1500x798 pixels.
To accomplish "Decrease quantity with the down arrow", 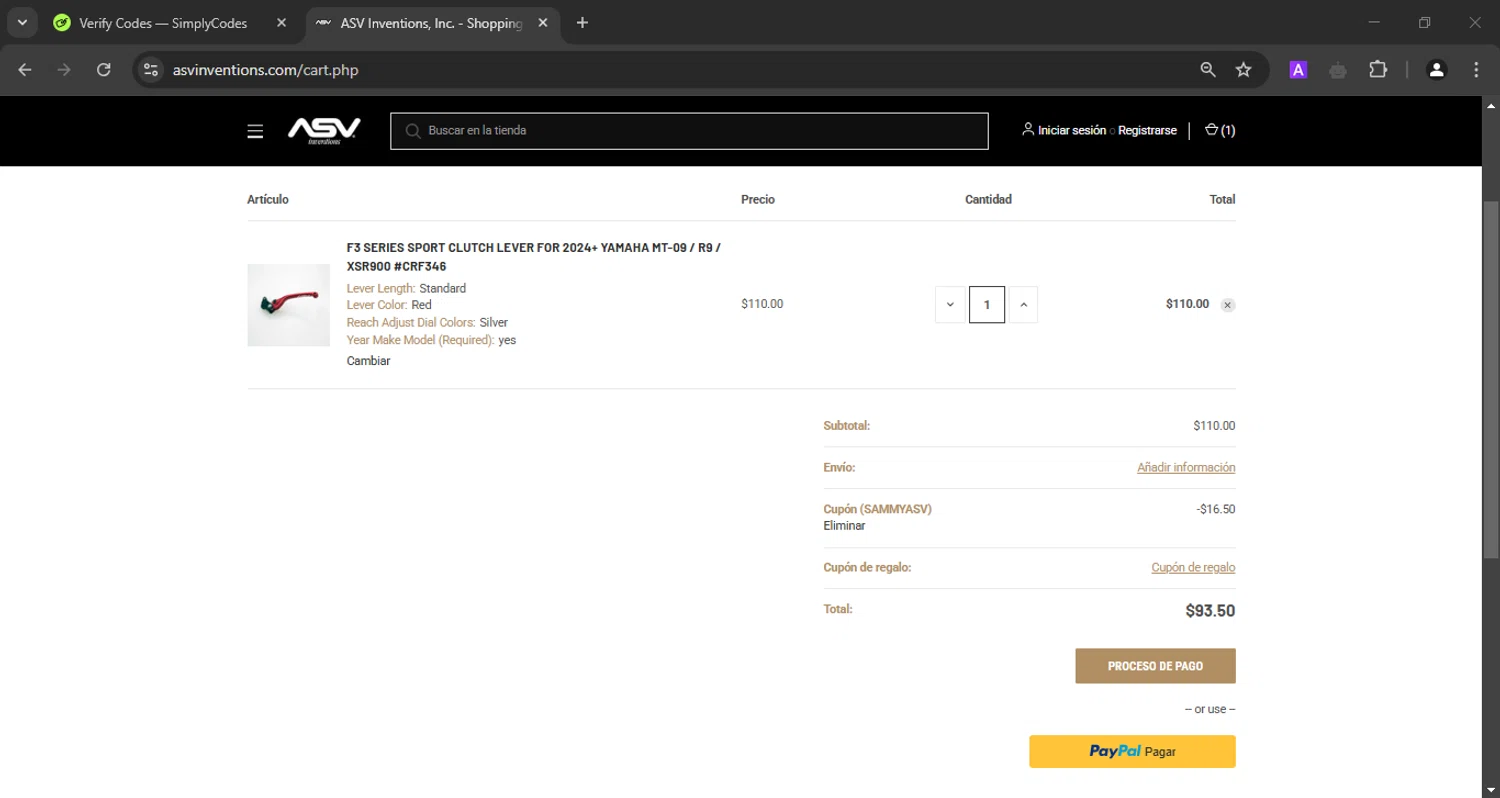I will click(x=950, y=305).
